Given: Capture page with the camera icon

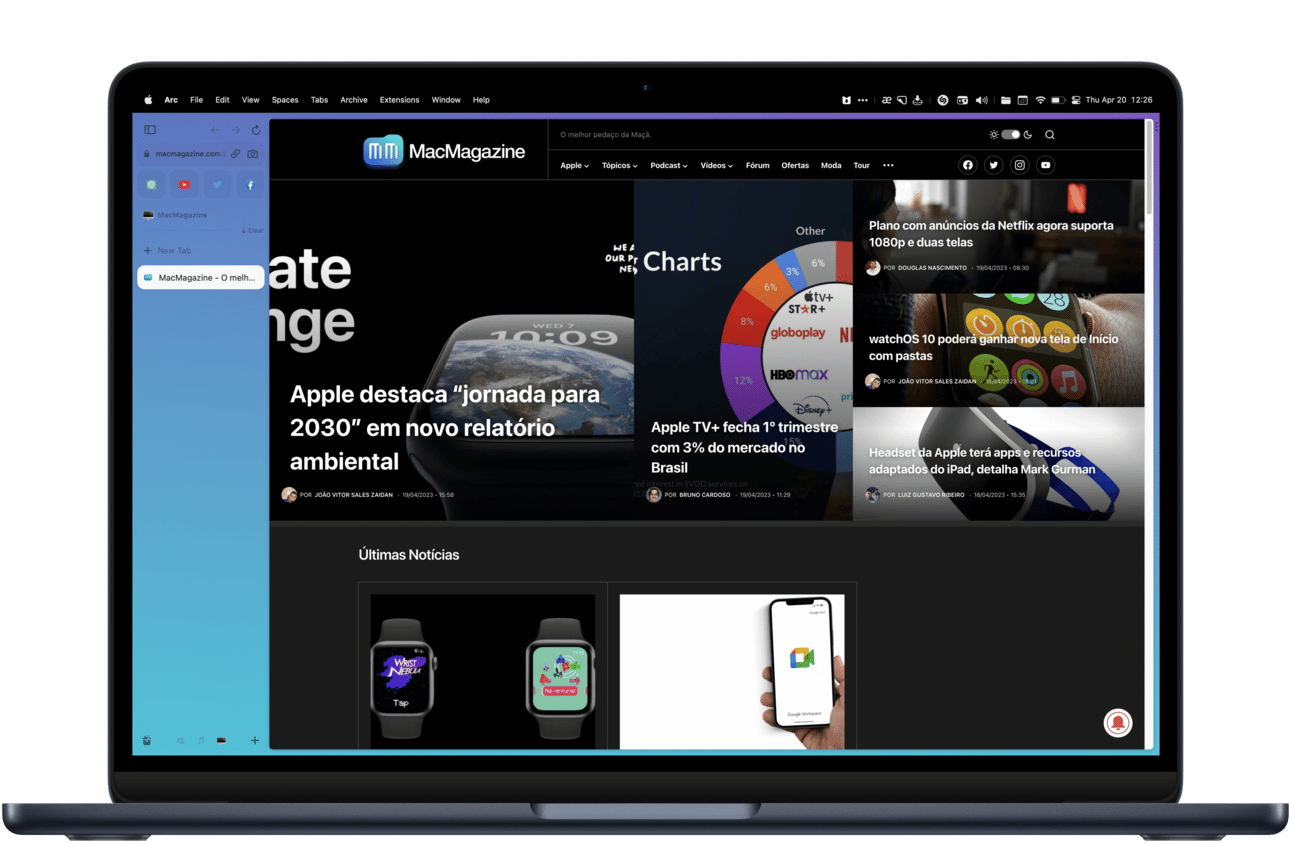Looking at the screenshot, I should [252, 154].
